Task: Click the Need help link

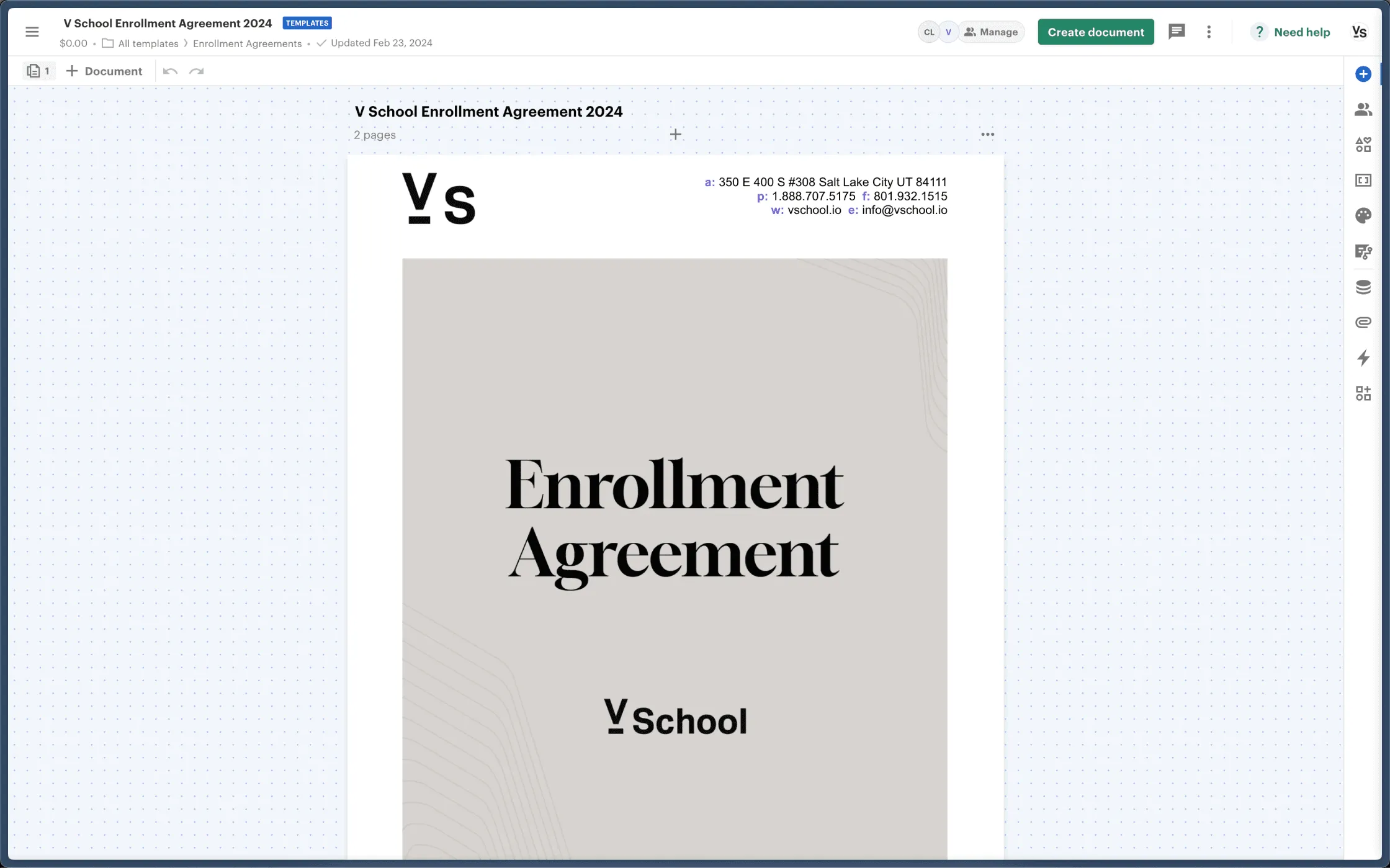Action: coord(1302,32)
